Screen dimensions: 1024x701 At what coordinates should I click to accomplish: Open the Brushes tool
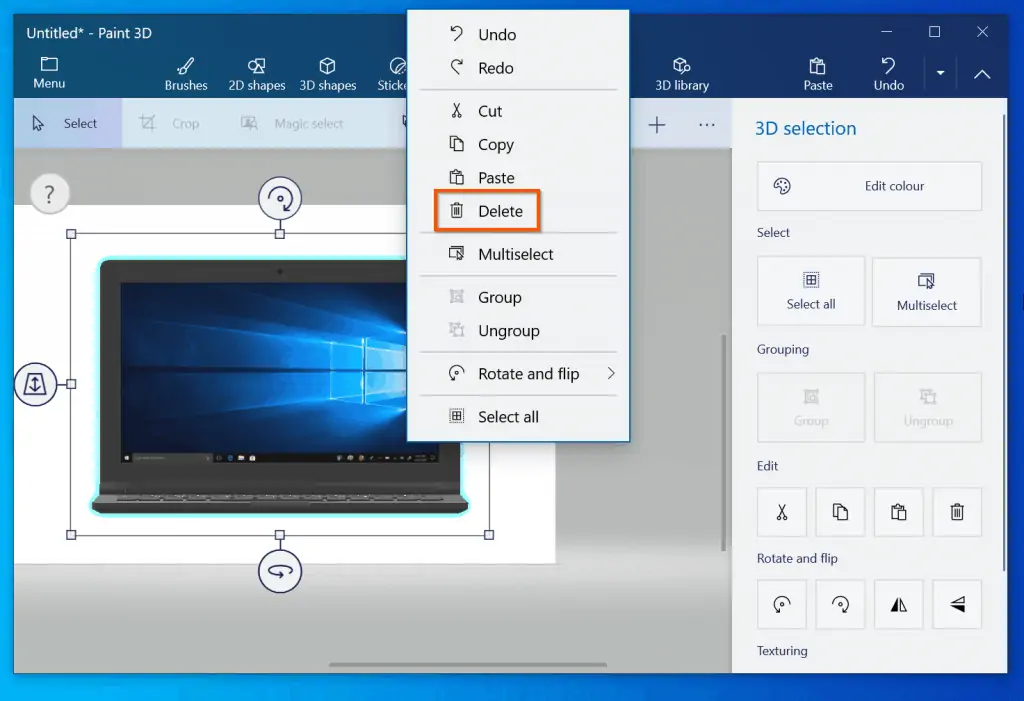pyautogui.click(x=186, y=74)
